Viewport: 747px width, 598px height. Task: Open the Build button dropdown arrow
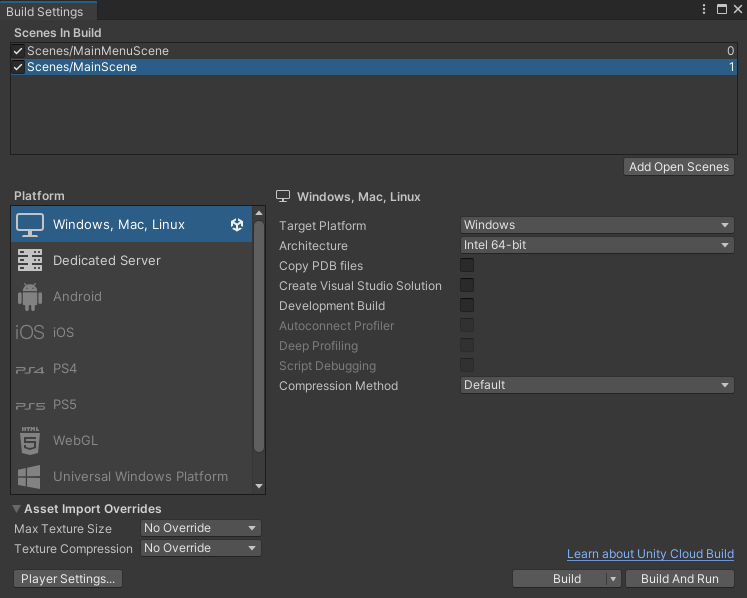[x=614, y=579]
